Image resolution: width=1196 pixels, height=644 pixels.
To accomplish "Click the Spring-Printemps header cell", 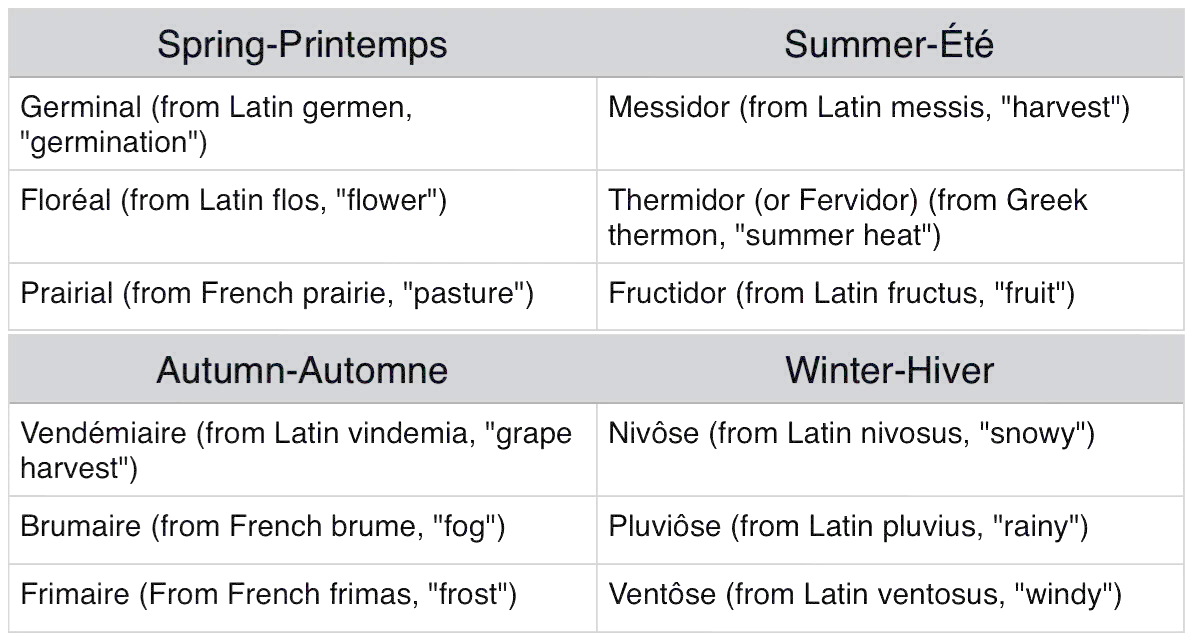I will pos(302,45).
